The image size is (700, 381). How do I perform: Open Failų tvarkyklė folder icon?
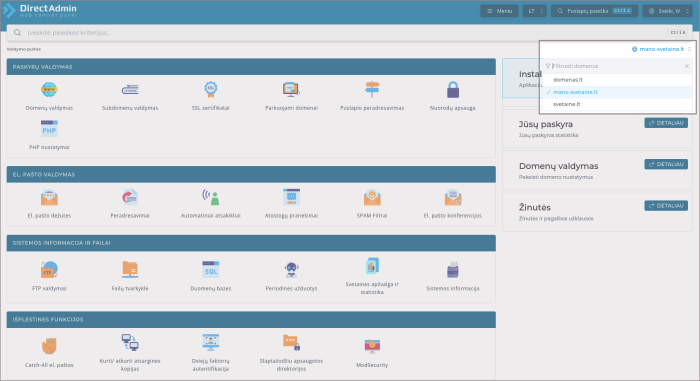point(130,270)
